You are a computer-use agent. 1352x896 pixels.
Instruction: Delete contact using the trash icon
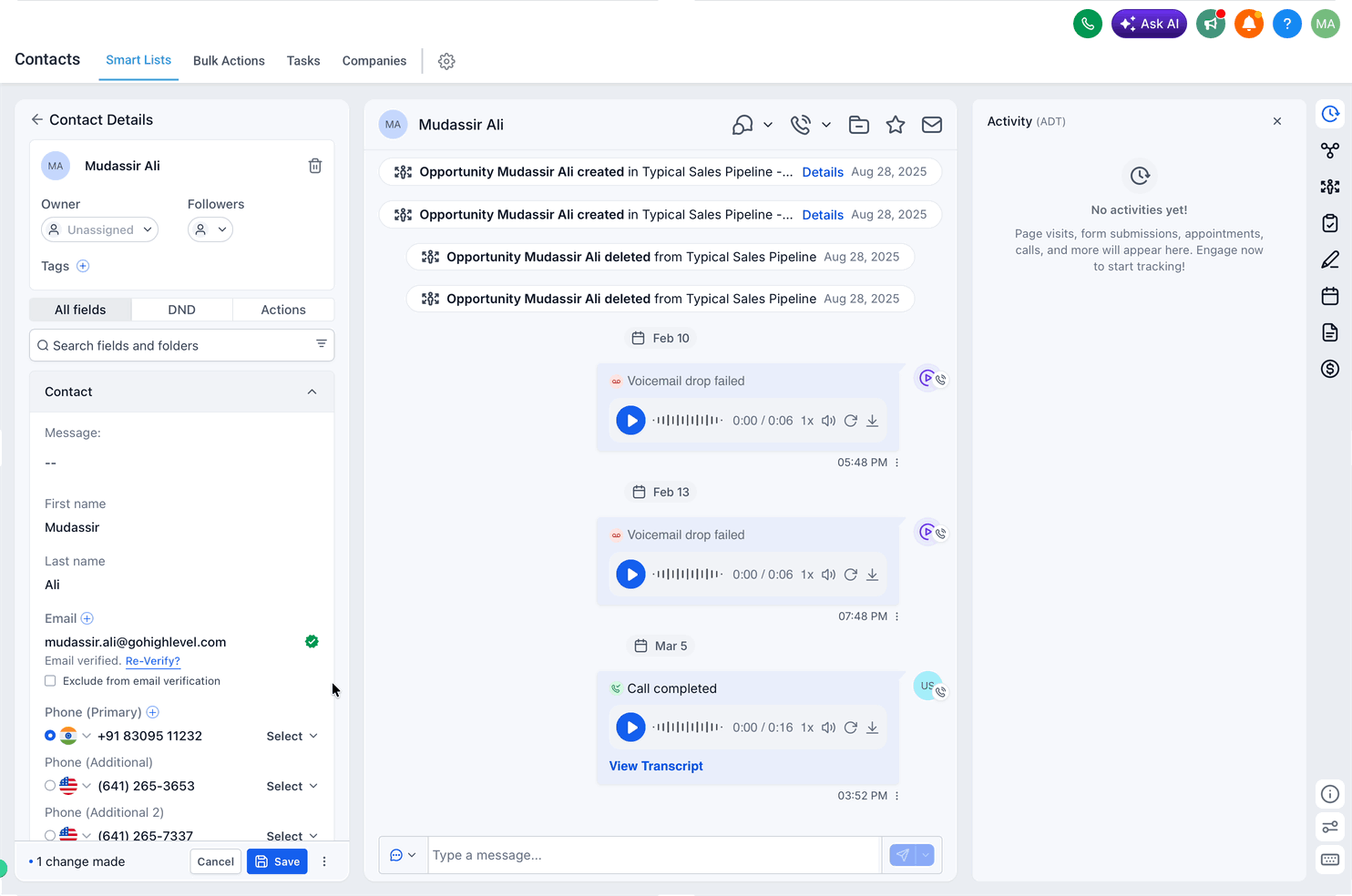click(x=315, y=166)
